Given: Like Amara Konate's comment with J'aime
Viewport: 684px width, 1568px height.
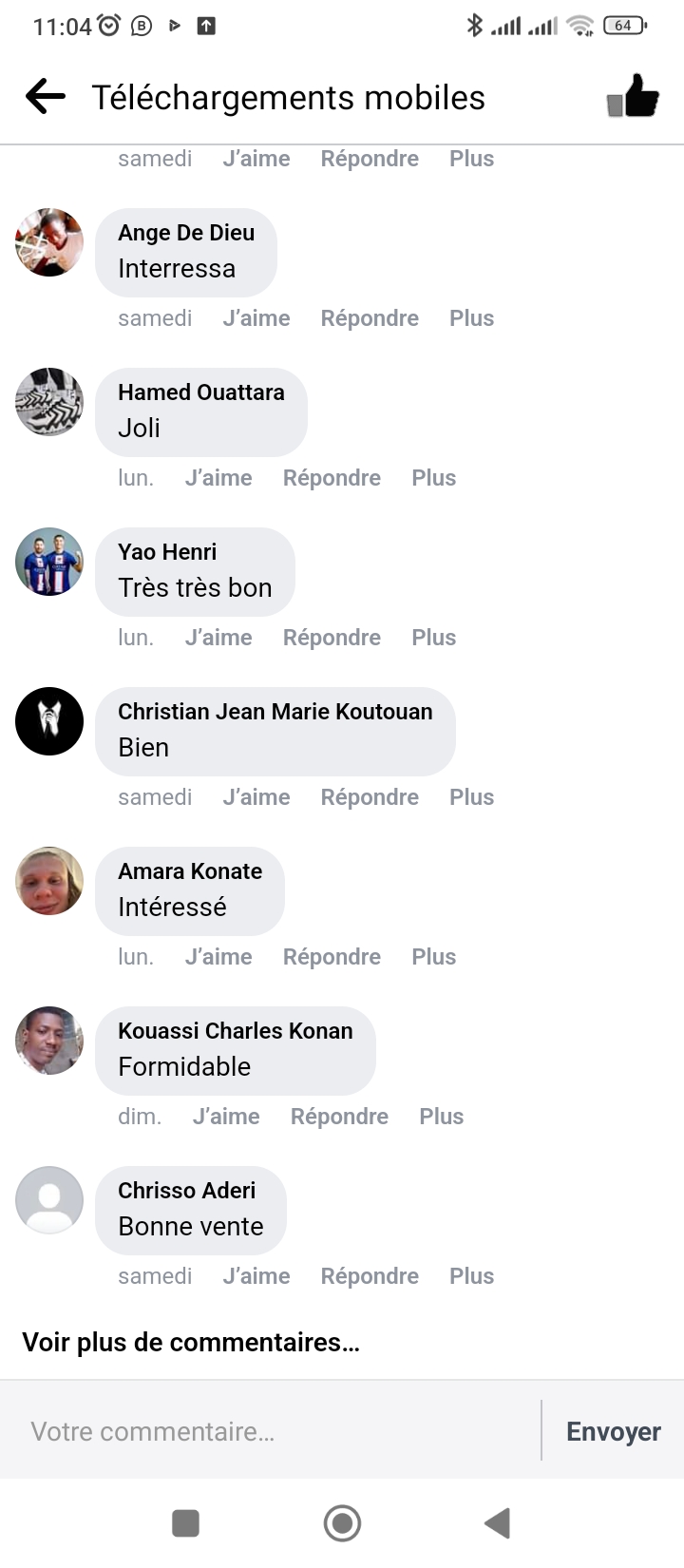Looking at the screenshot, I should coord(218,957).
